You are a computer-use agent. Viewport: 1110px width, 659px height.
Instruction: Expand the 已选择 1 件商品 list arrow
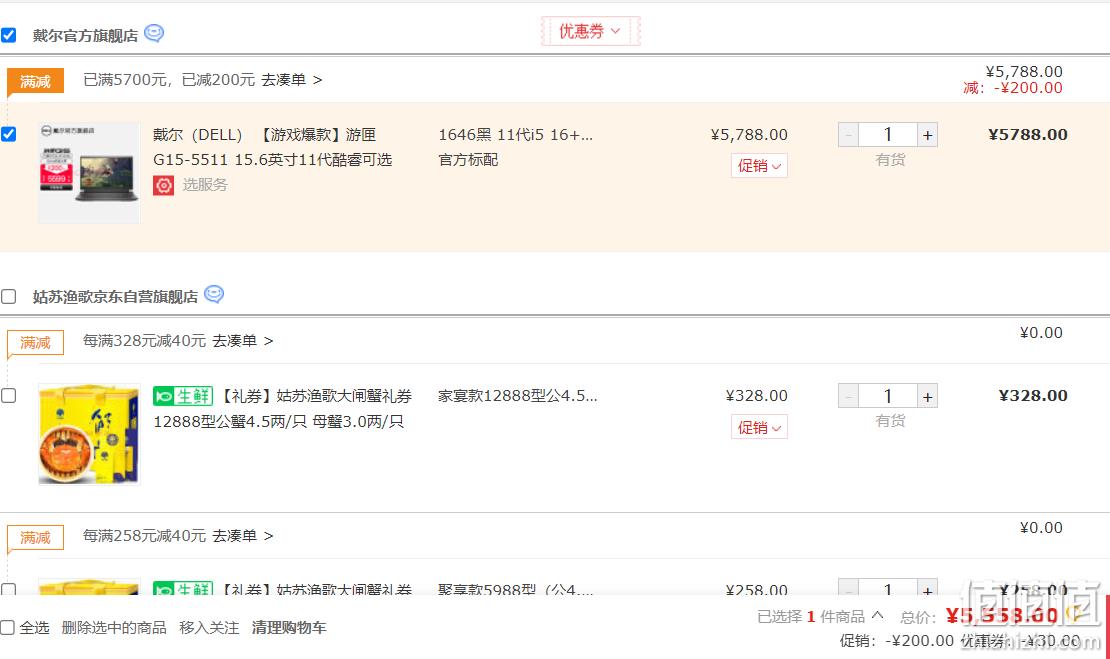(878, 615)
